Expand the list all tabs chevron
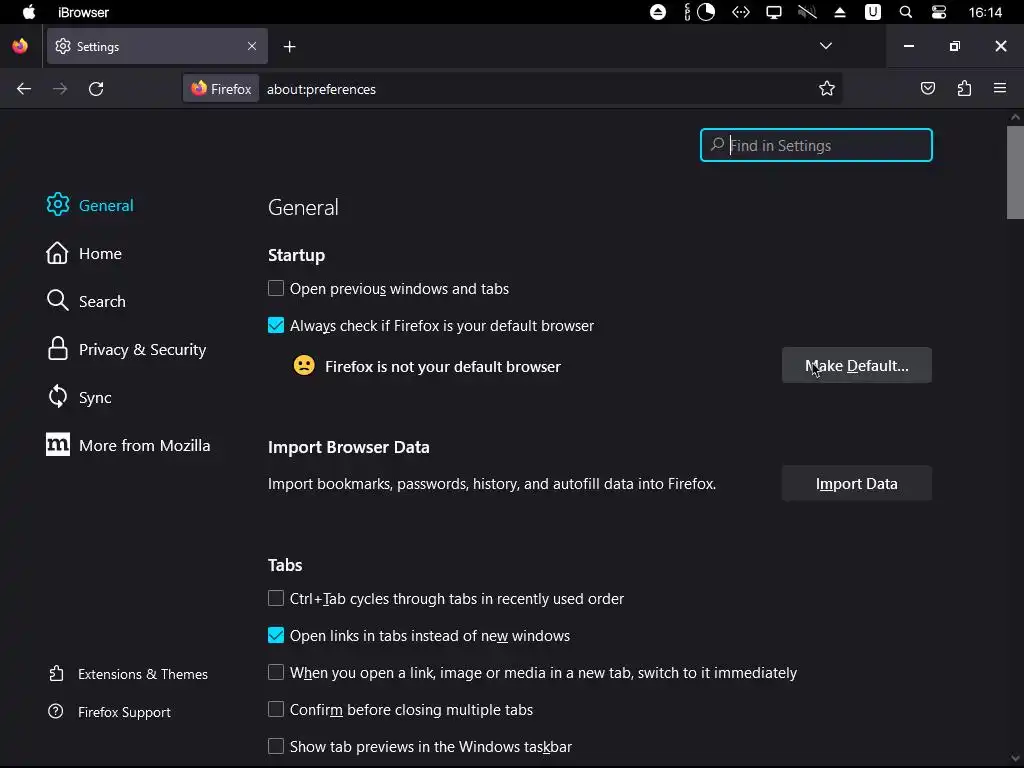1024x768 pixels. click(x=826, y=46)
